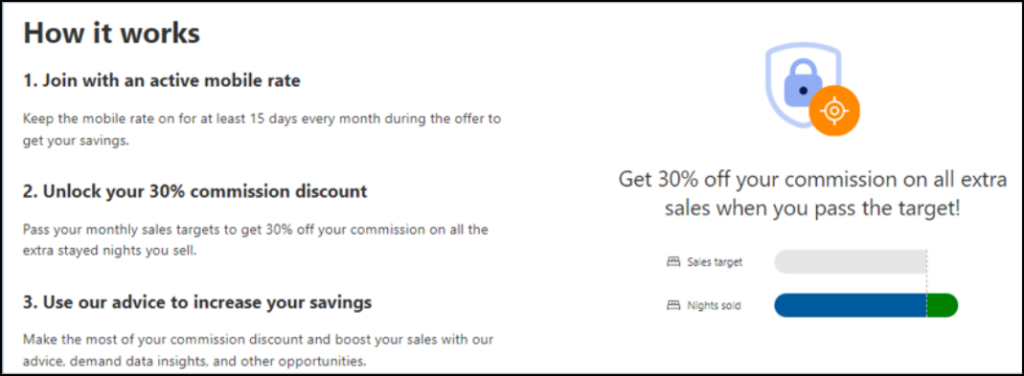Click the shield outline graphic
1024x376 pixels.
tap(803, 84)
